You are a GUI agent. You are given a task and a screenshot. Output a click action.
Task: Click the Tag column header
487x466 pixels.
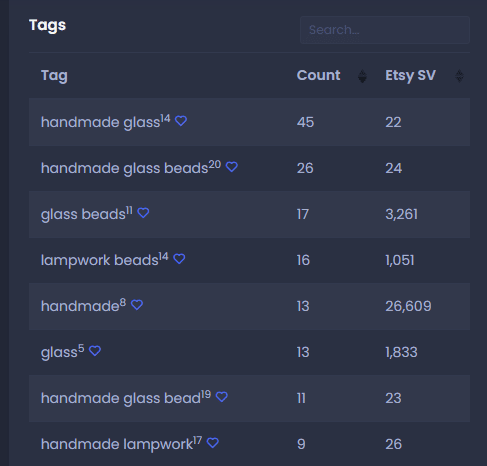pos(54,76)
